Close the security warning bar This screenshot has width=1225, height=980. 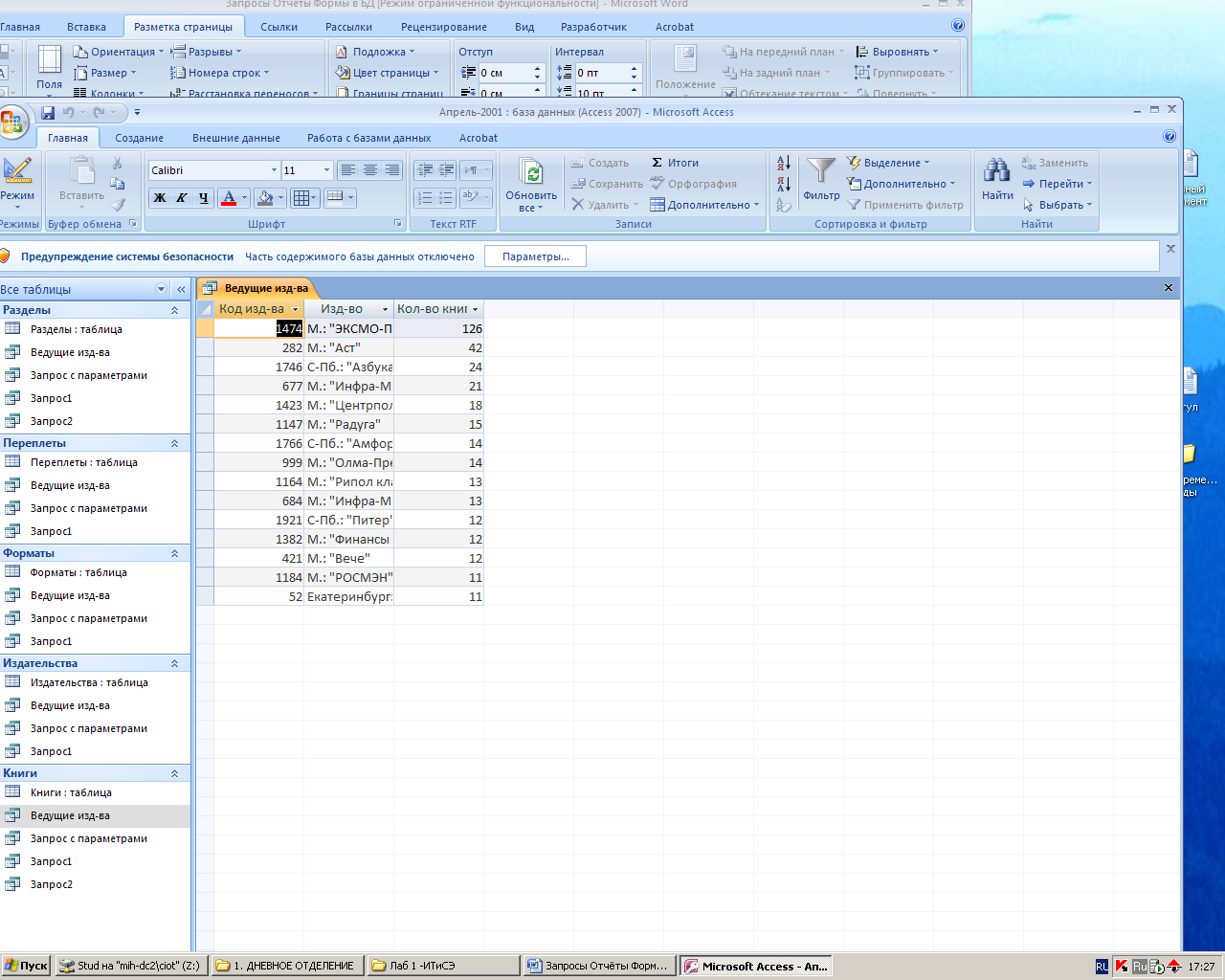pos(1170,249)
